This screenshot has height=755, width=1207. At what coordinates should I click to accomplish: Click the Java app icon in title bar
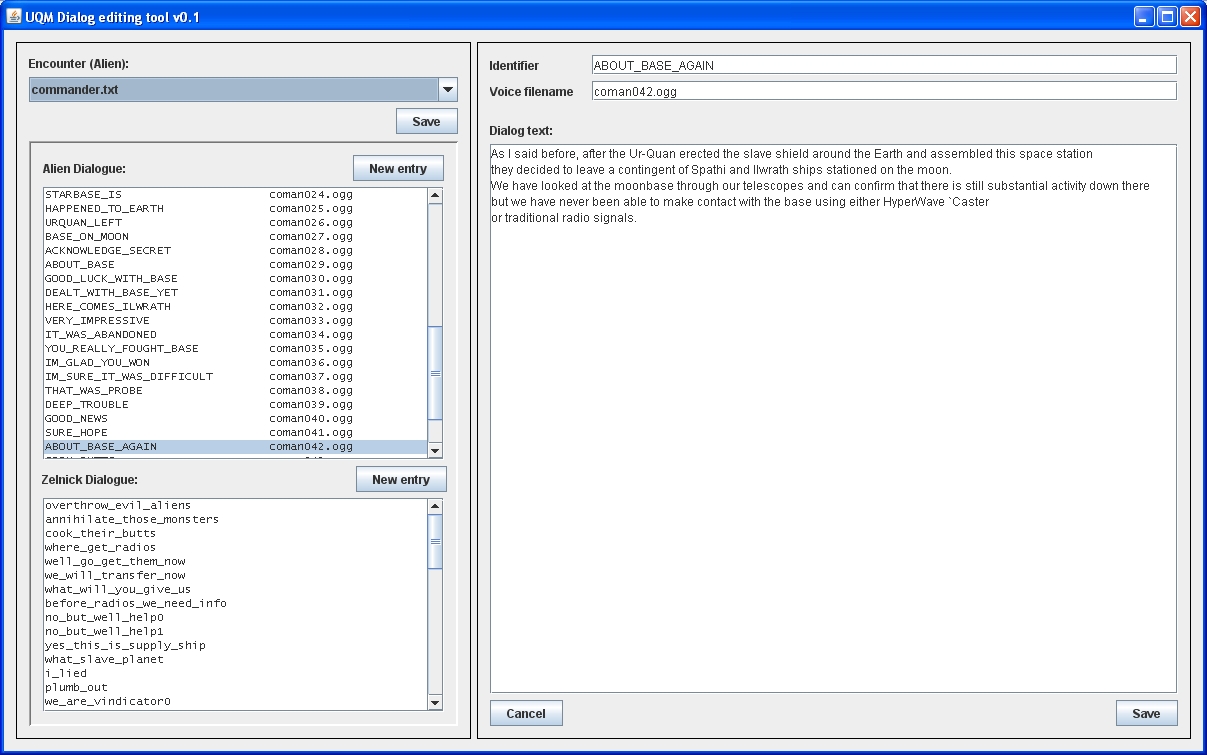15,17
